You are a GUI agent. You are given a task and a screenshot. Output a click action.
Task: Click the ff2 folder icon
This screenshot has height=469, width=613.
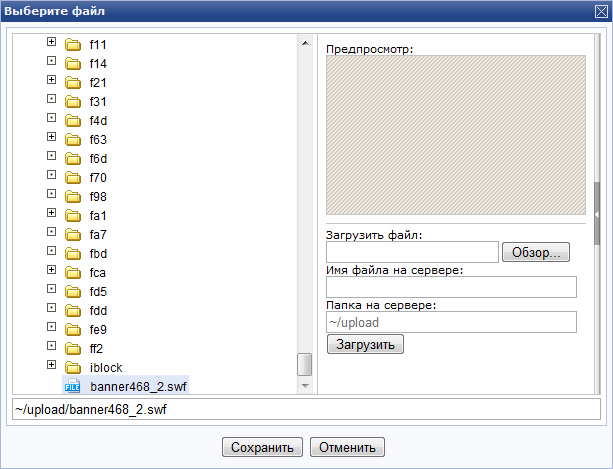tap(73, 349)
